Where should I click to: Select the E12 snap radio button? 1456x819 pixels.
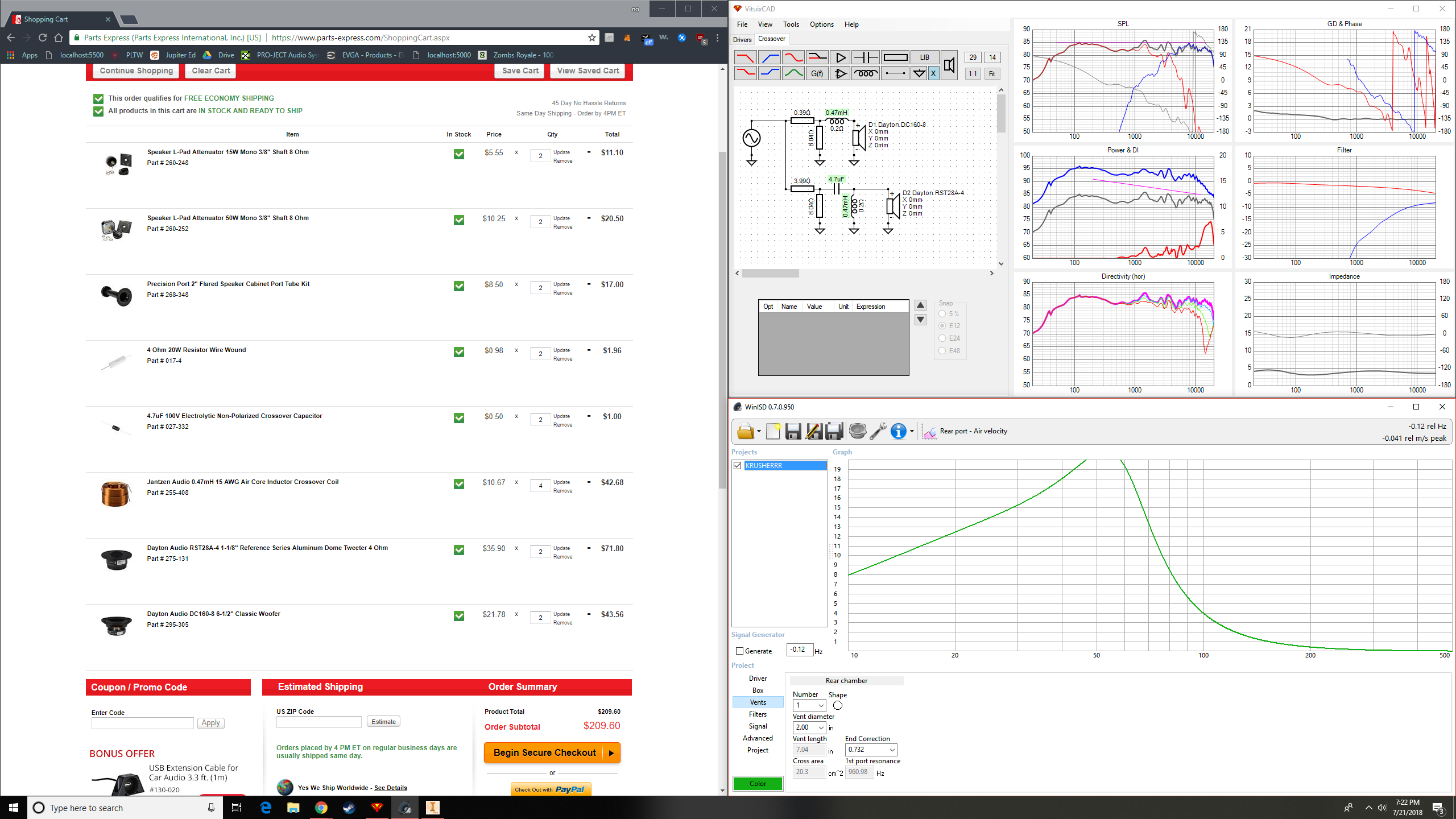tap(942, 326)
